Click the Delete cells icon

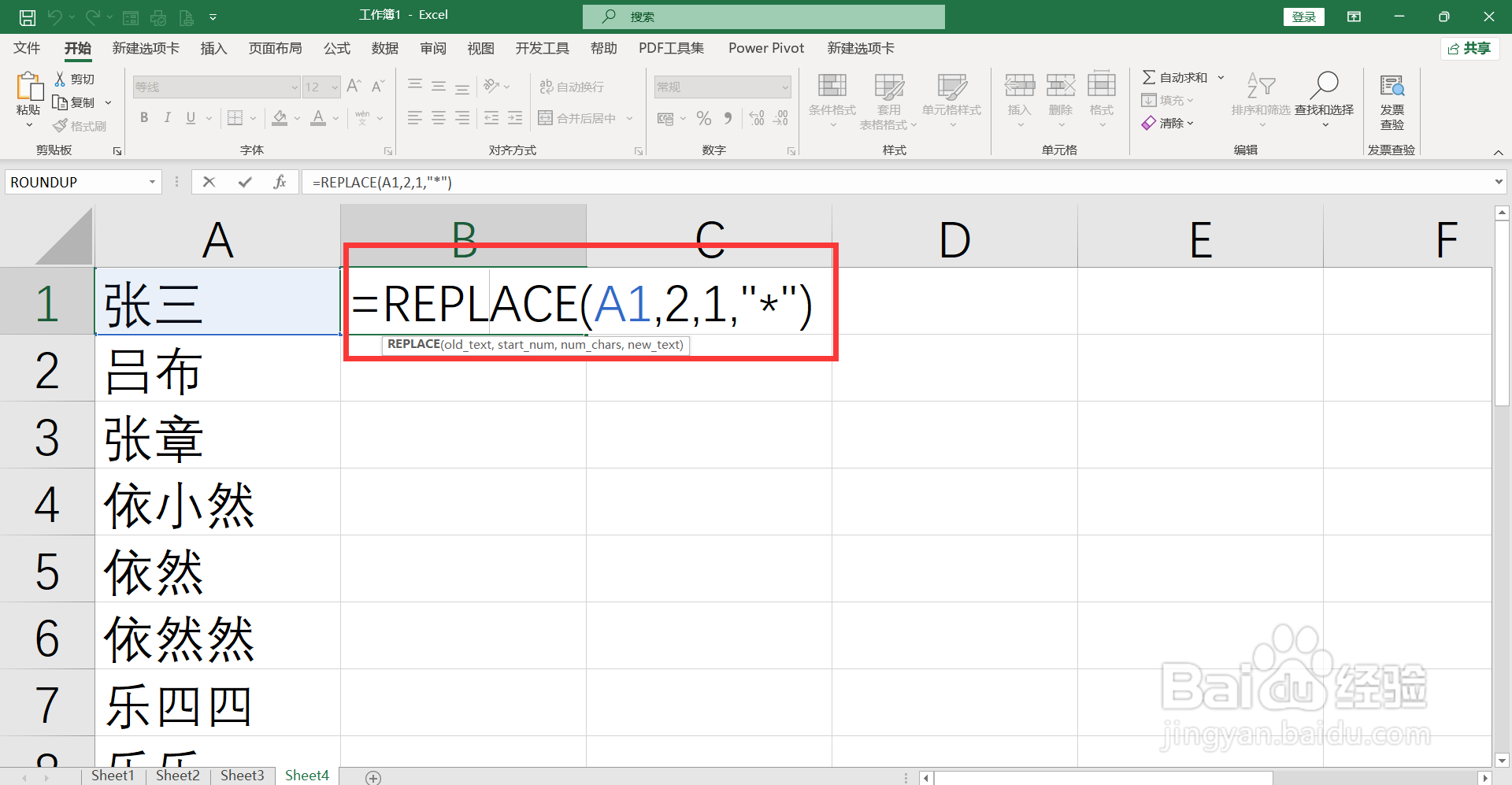(1061, 85)
